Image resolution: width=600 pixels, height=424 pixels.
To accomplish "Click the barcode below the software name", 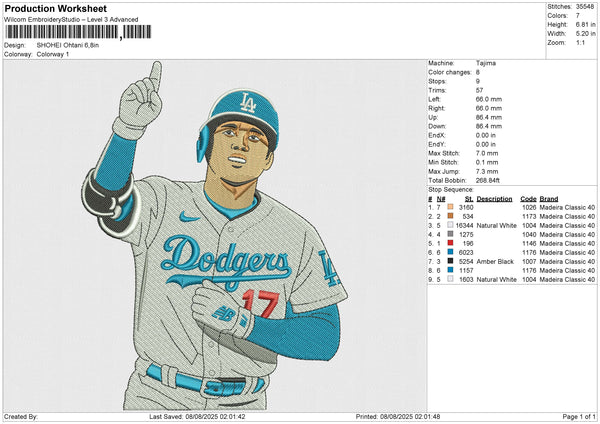I will coord(61,32).
